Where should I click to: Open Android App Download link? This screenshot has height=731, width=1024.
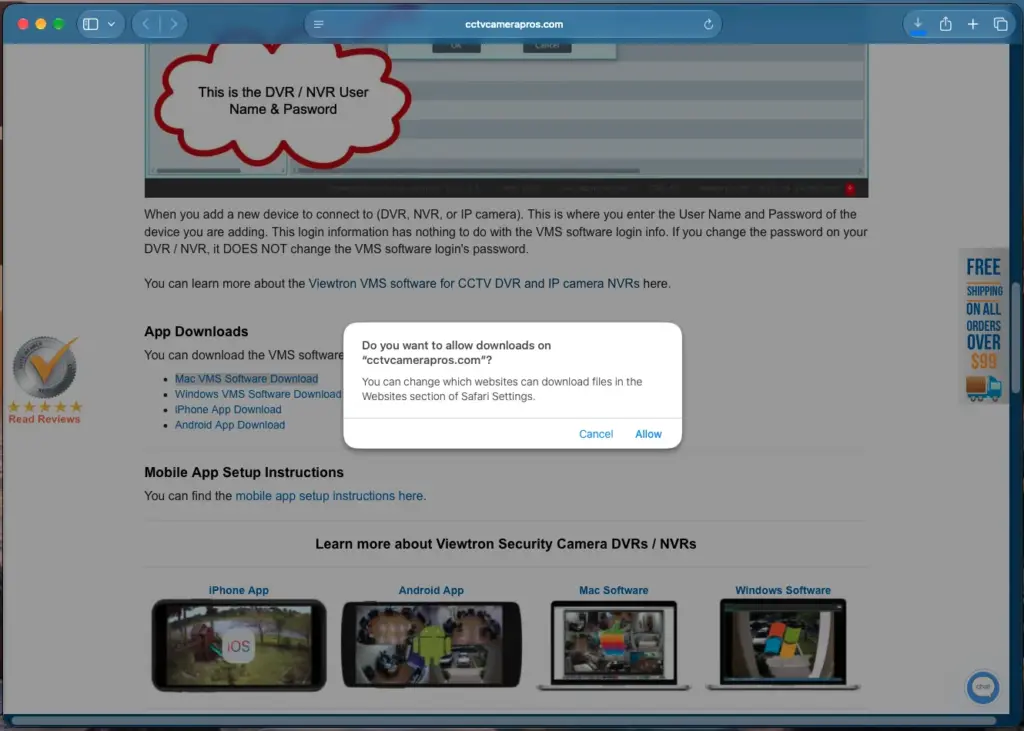(x=230, y=425)
